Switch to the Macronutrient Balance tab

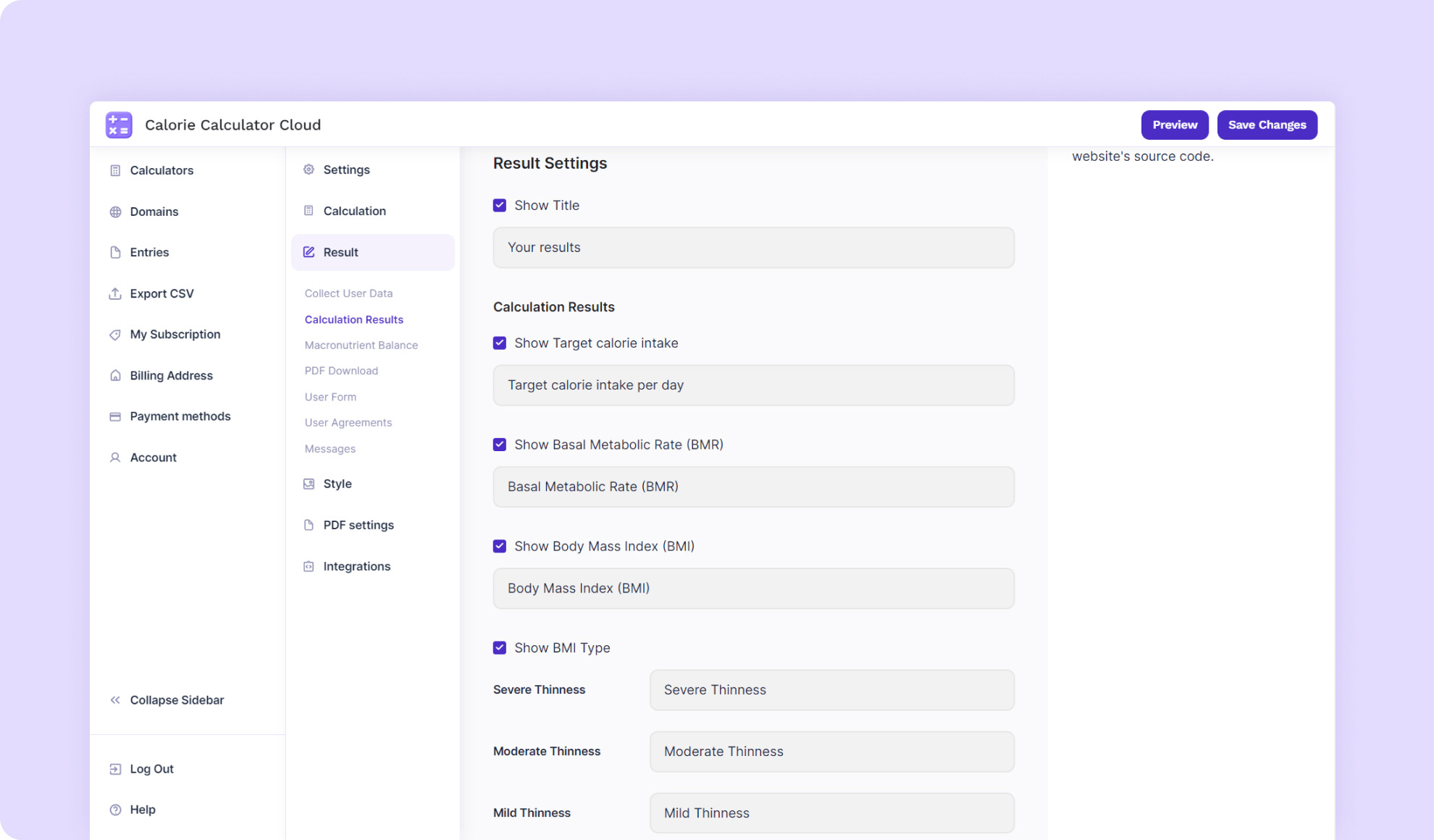point(361,345)
